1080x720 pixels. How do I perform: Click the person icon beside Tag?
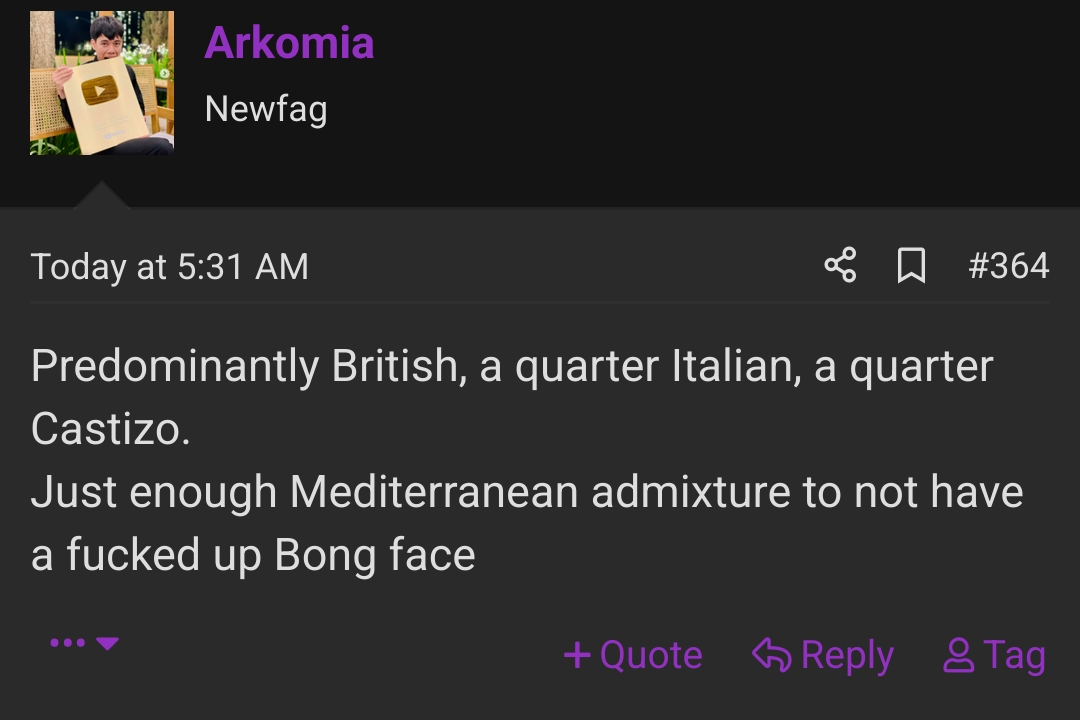[958, 655]
